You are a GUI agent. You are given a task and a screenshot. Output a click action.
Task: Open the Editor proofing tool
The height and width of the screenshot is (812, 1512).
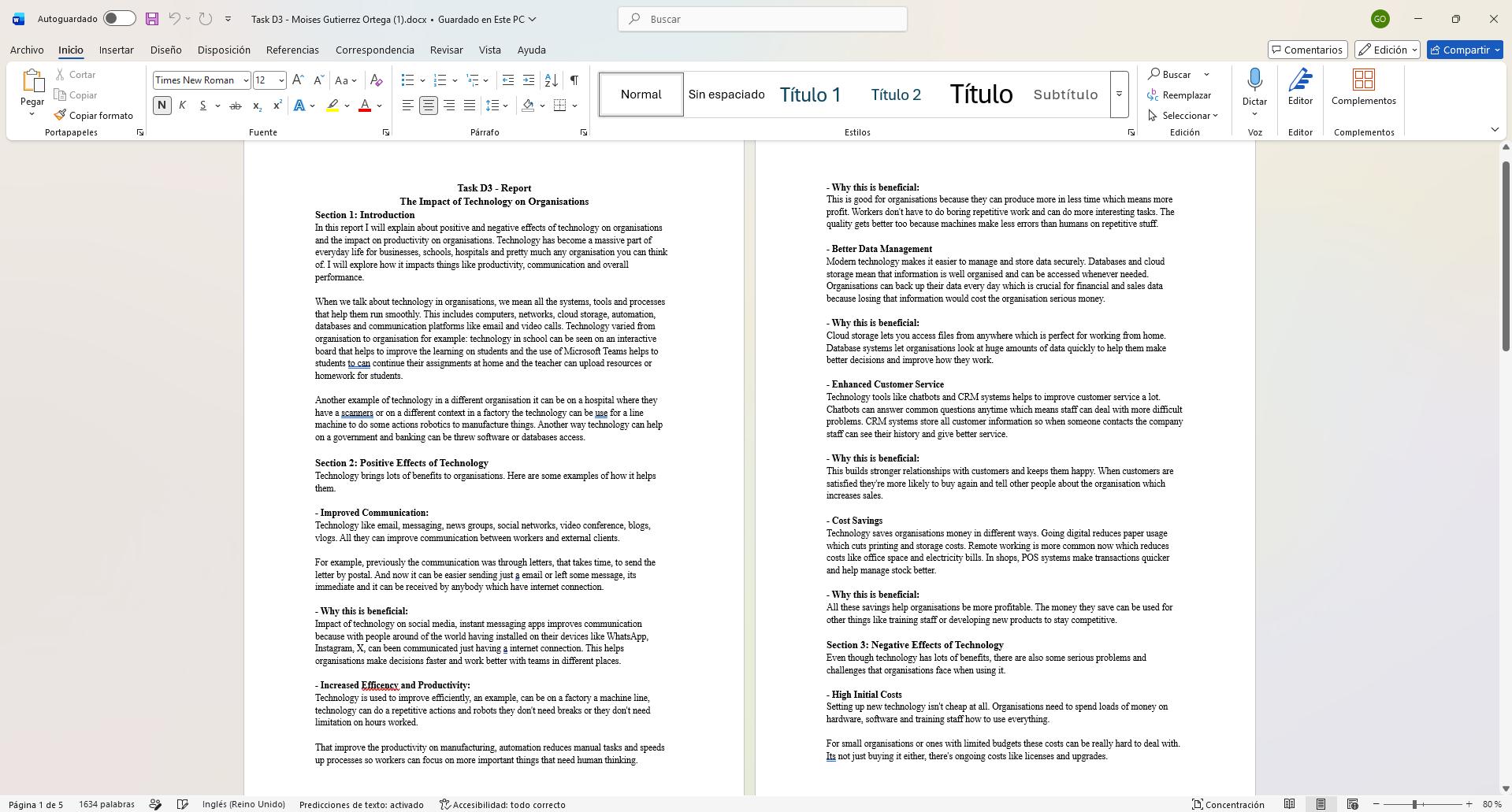tap(1300, 87)
